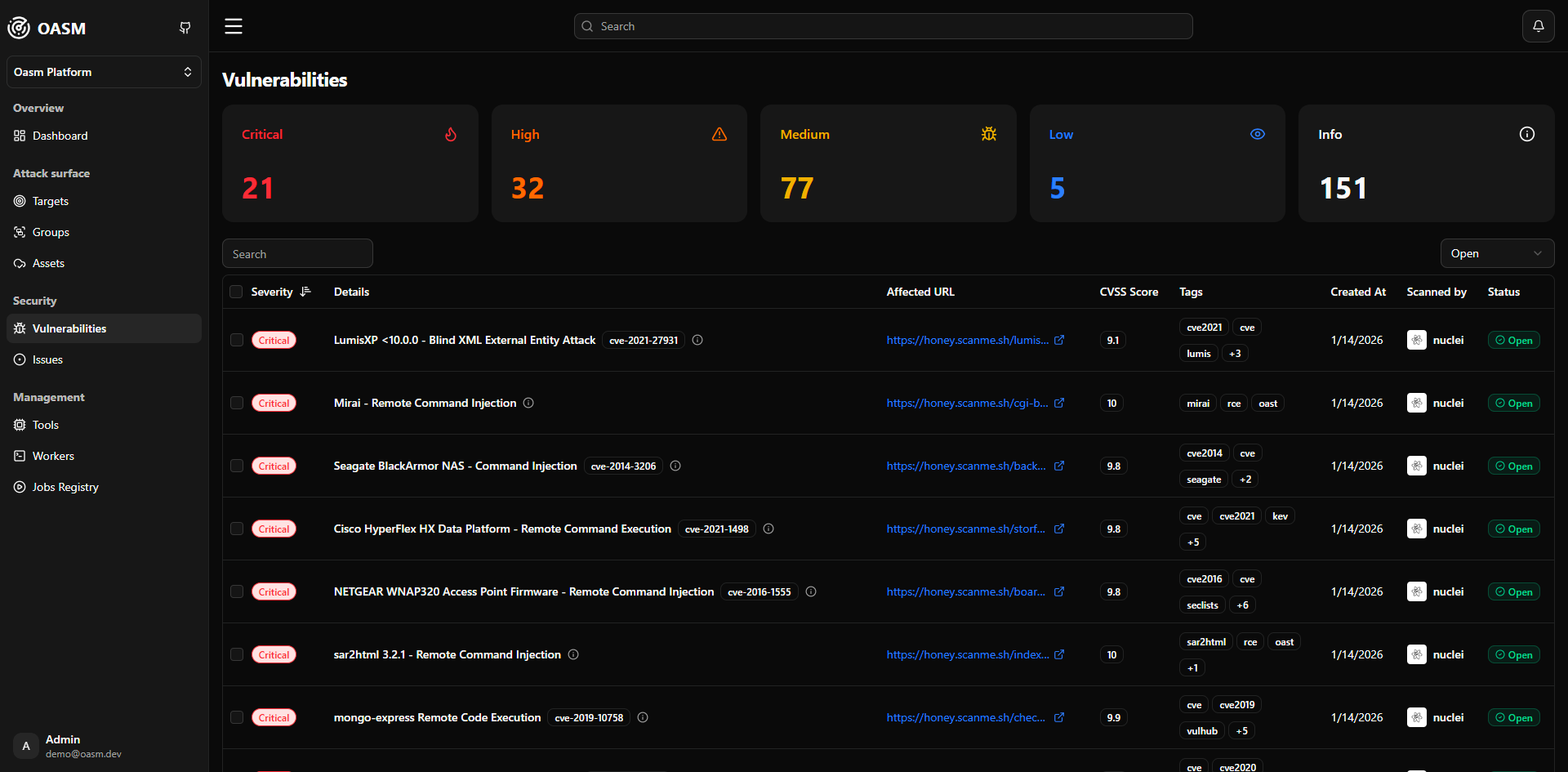
Task: Expand +5 tags in mongo-express row
Action: (1241, 730)
